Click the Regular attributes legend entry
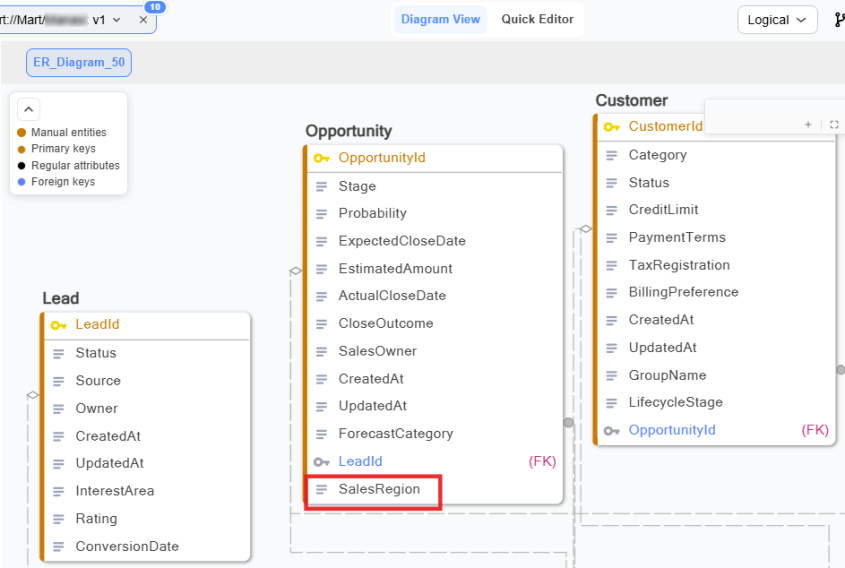Viewport: 845px width, 568px height. [68, 165]
